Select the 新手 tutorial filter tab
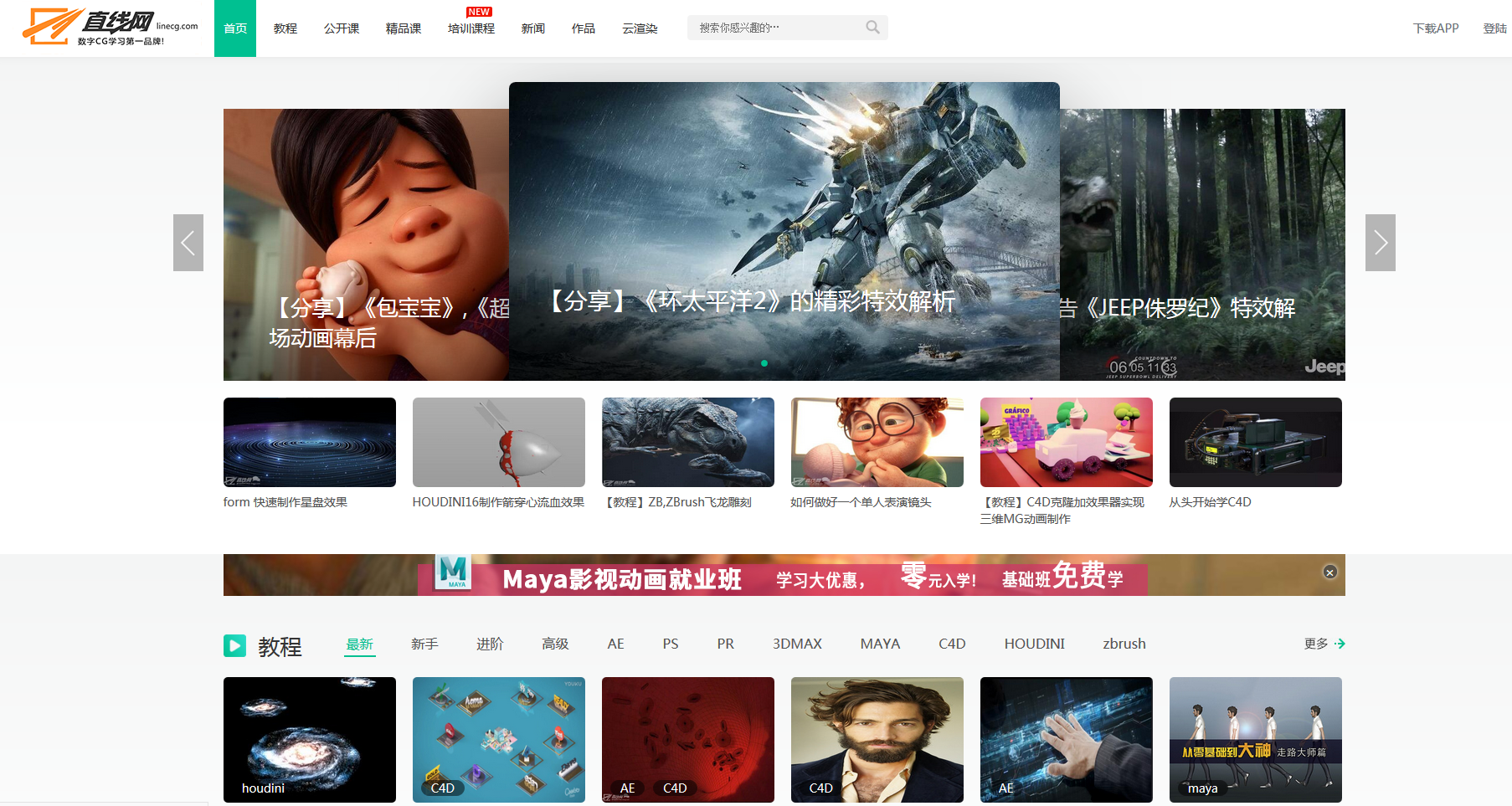The height and width of the screenshot is (806, 1512). click(x=425, y=644)
